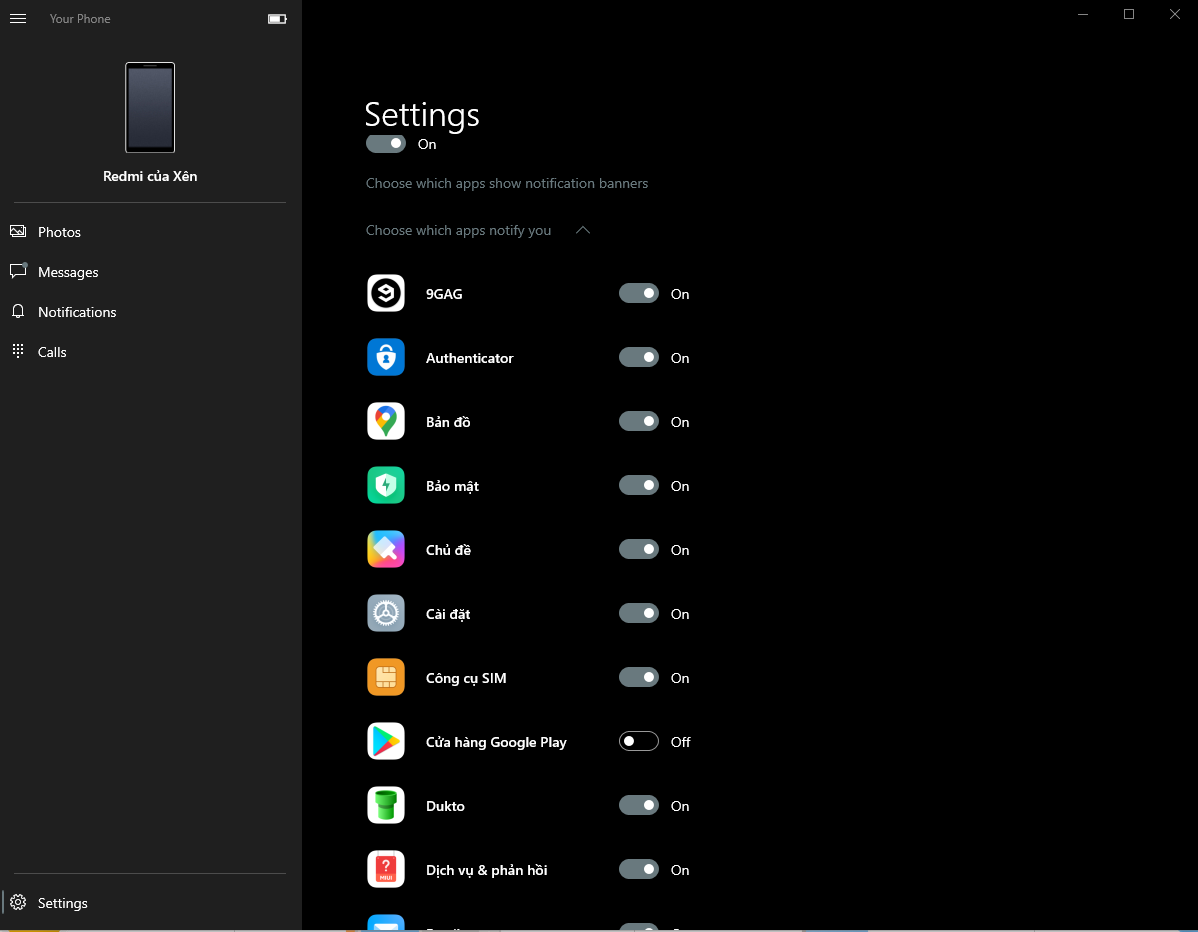
Task: Click the Choose which apps notify you label
Action: pos(458,231)
